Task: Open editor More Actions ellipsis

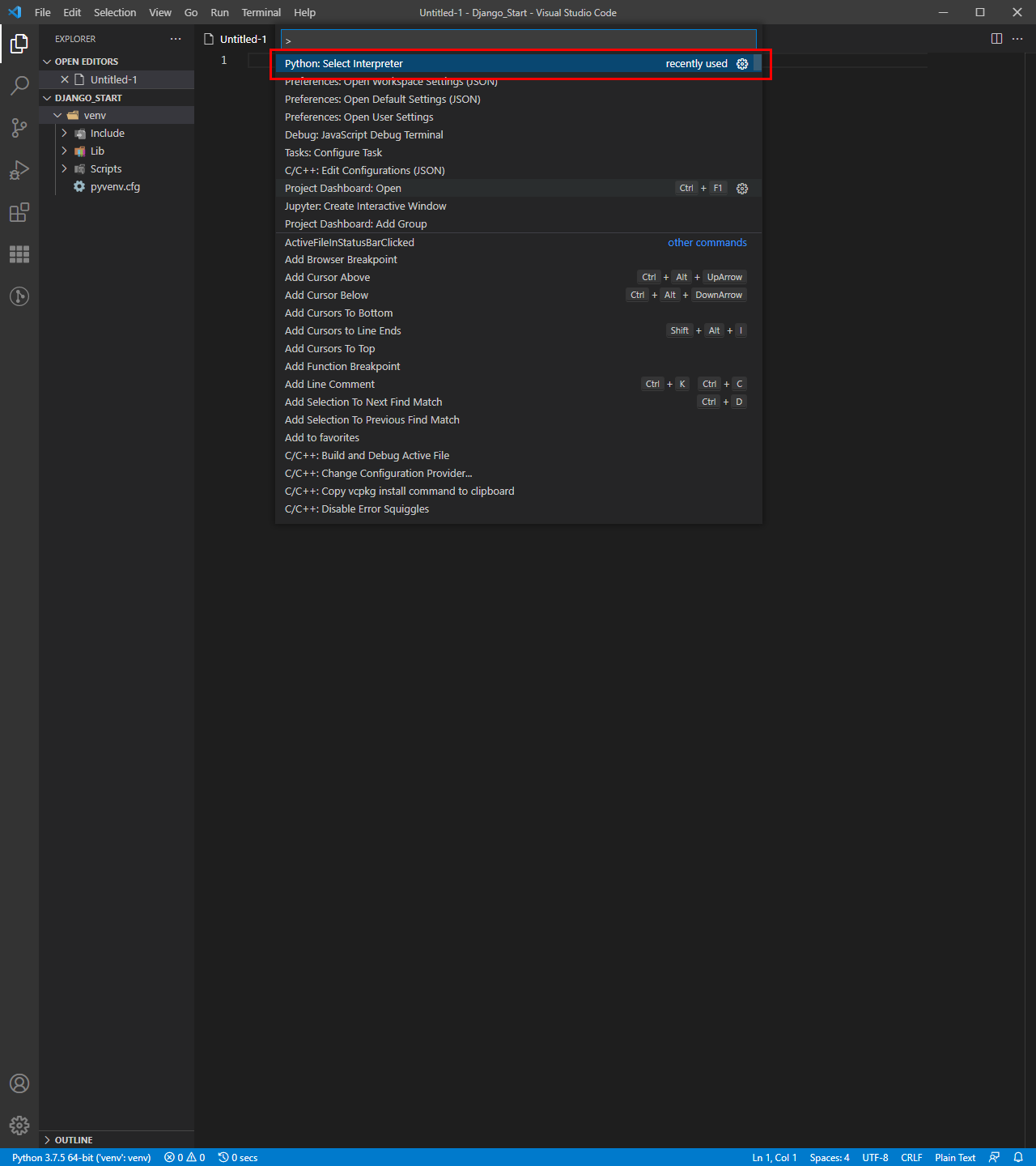Action: pyautogui.click(x=1017, y=39)
